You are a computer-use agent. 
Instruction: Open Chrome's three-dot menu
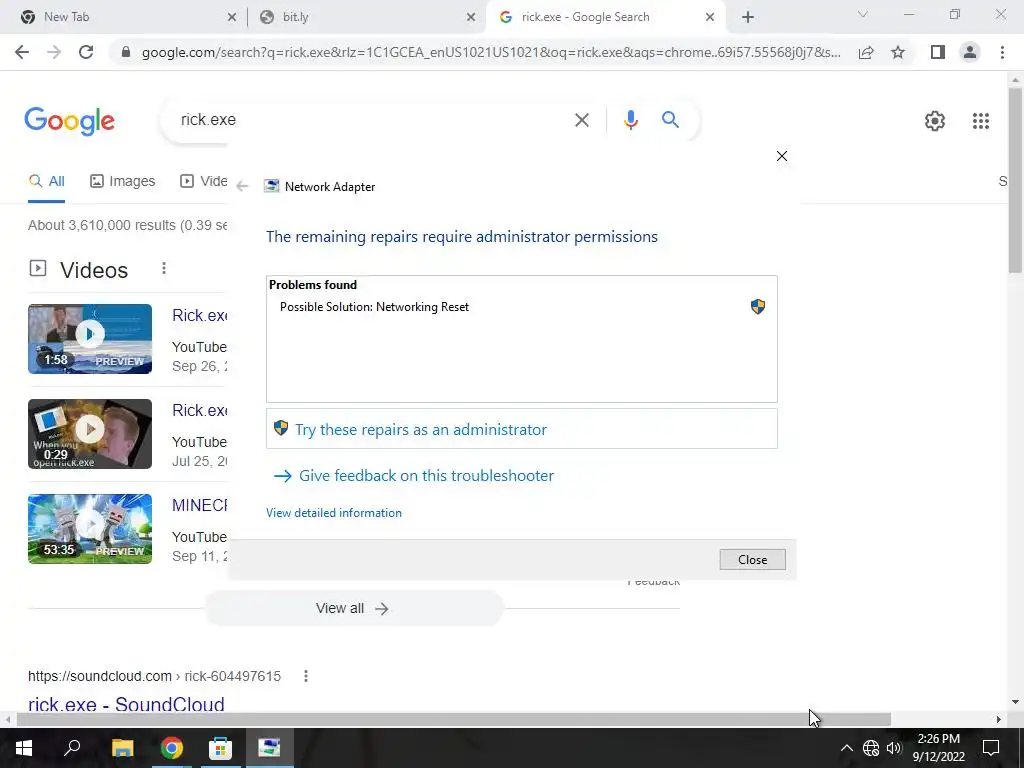coord(1002,52)
